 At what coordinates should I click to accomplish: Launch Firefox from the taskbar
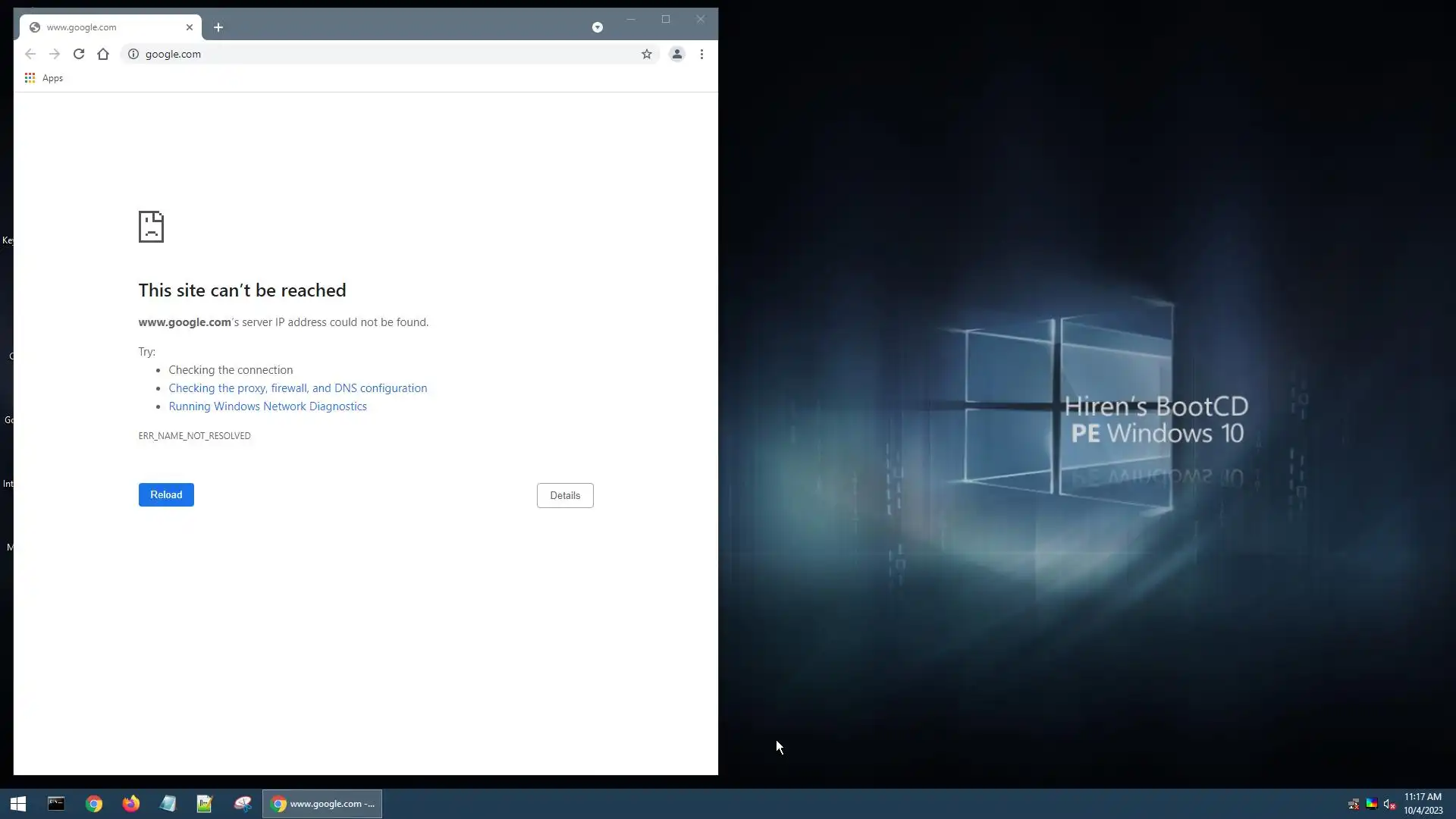(x=131, y=804)
